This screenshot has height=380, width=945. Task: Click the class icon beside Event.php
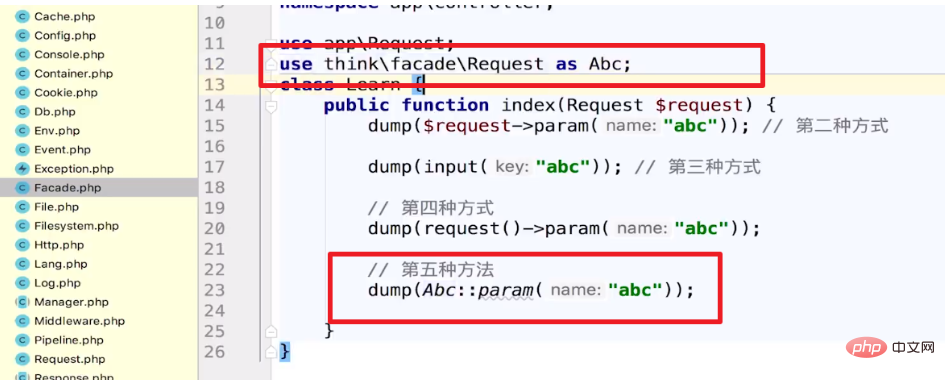click(22, 149)
